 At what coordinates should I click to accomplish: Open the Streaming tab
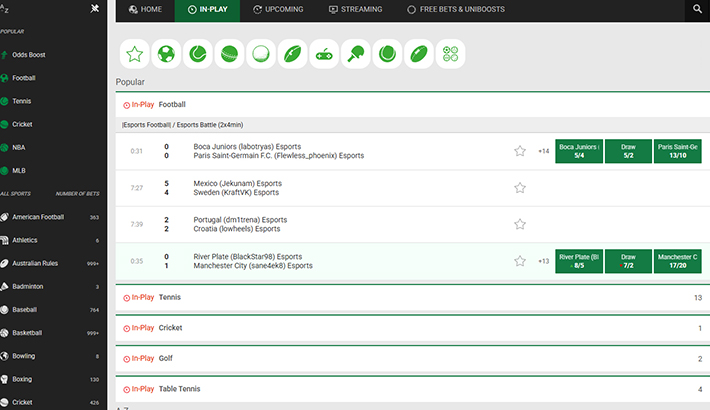tap(355, 10)
